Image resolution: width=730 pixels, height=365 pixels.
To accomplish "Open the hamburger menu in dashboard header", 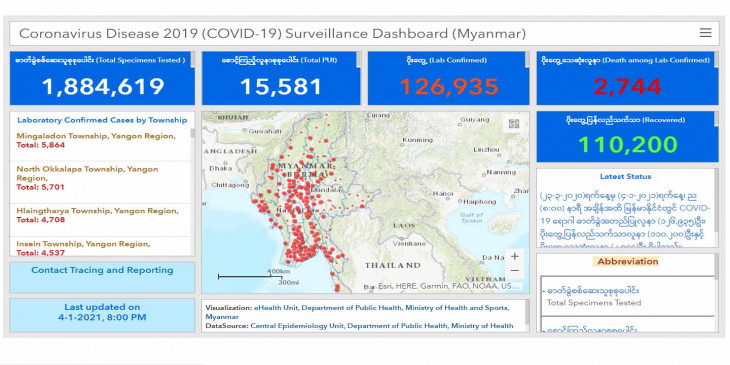I will pyautogui.click(x=705, y=33).
